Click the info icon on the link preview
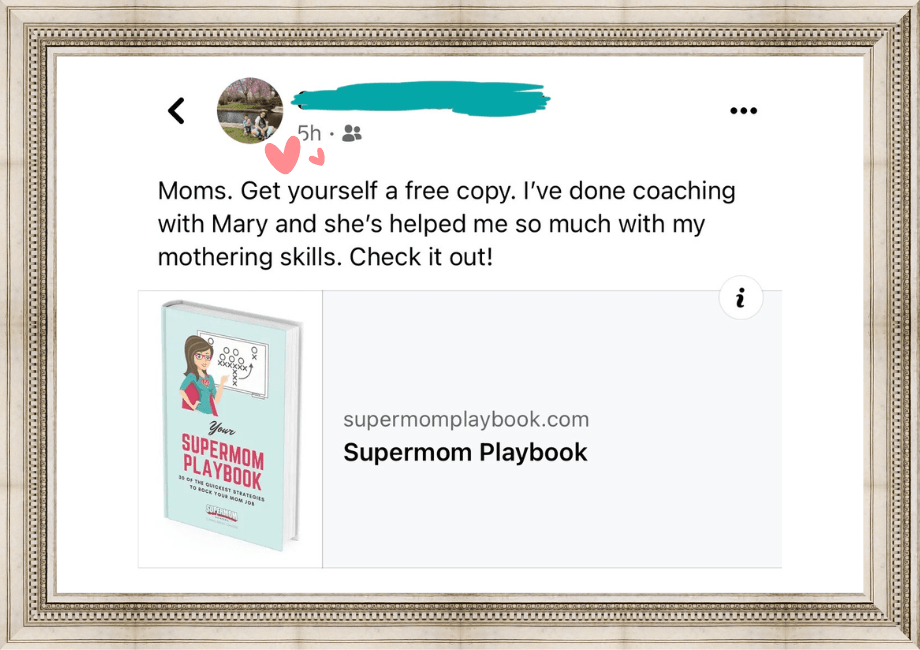 click(741, 297)
